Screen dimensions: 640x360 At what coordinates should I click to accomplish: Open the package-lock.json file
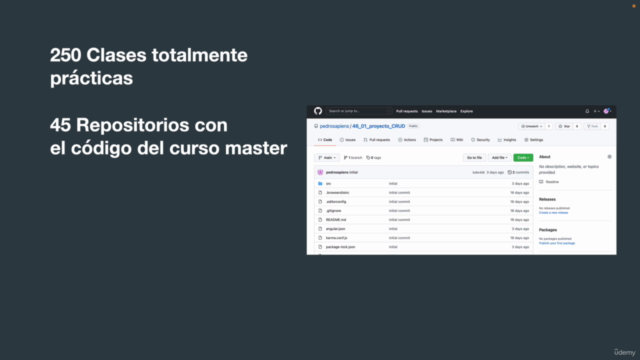(x=340, y=247)
